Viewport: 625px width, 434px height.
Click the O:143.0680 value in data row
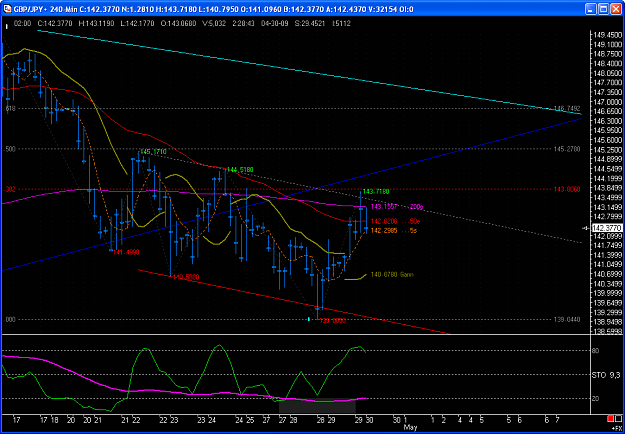click(180, 24)
